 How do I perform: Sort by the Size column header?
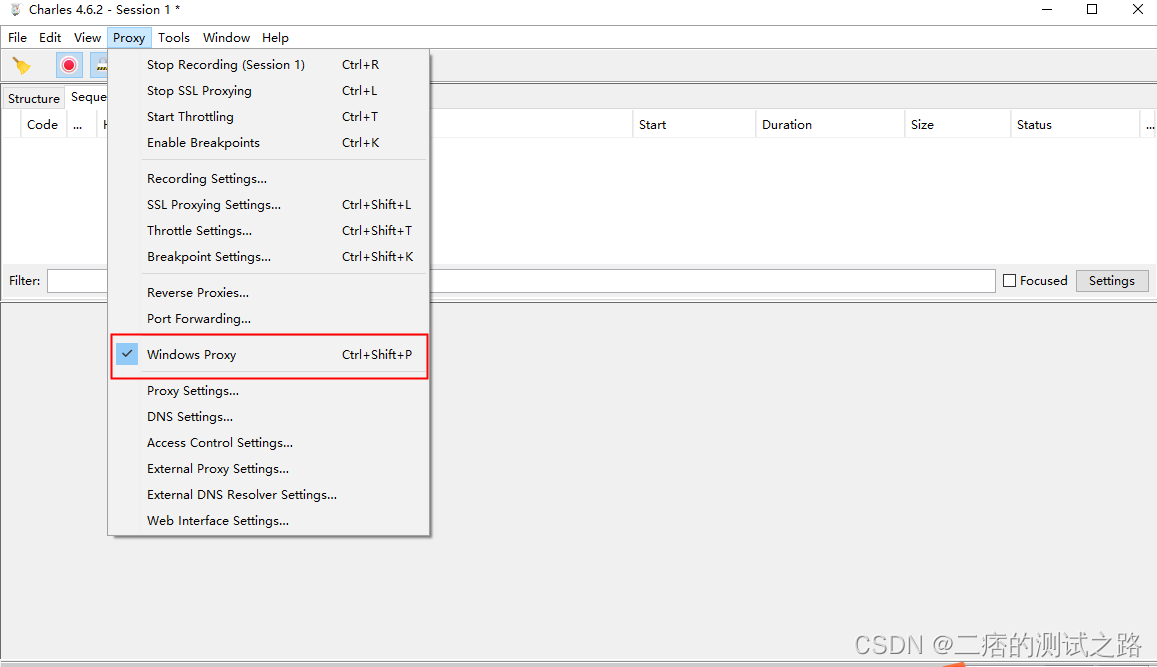[x=957, y=125]
